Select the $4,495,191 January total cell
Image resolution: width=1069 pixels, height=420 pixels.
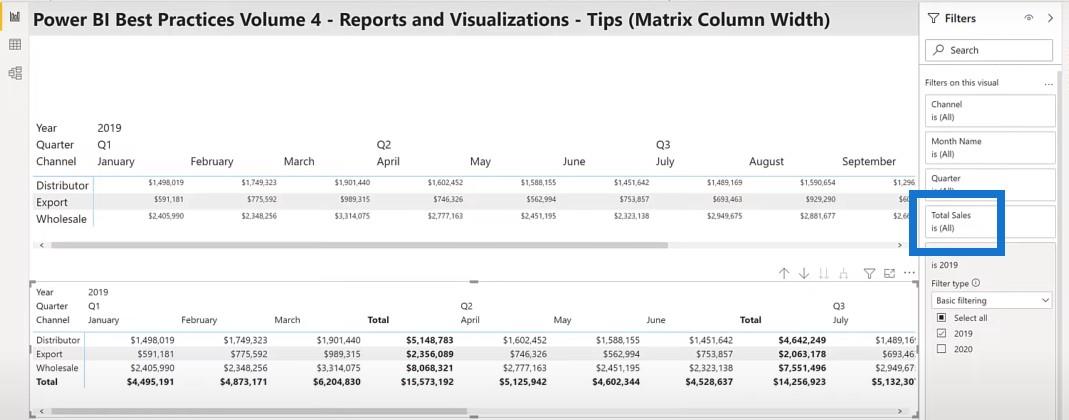[x=150, y=382]
